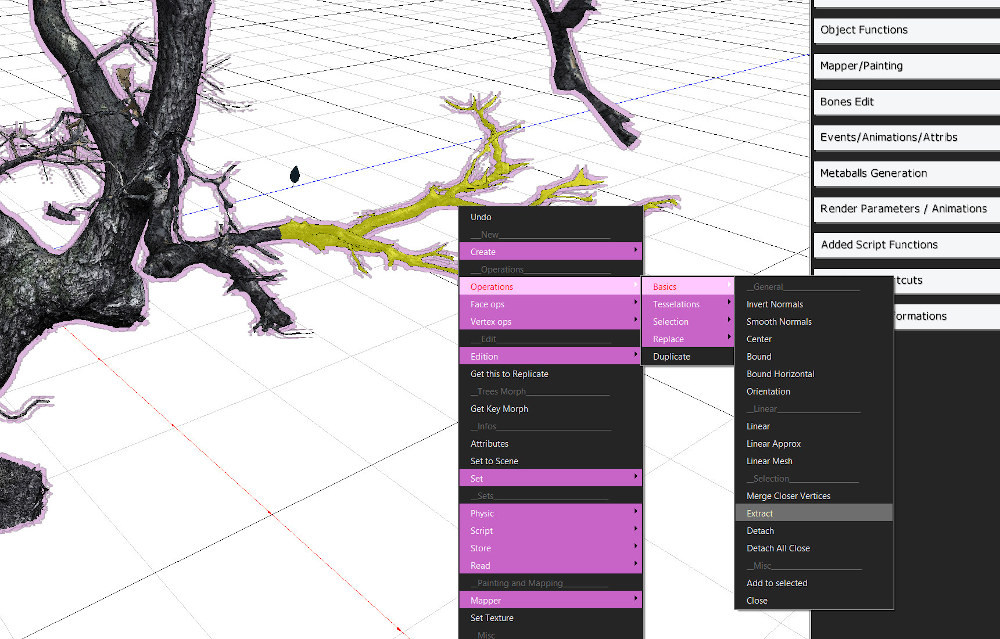Click Duplicate in the Operations submenu

pyautogui.click(x=688, y=356)
